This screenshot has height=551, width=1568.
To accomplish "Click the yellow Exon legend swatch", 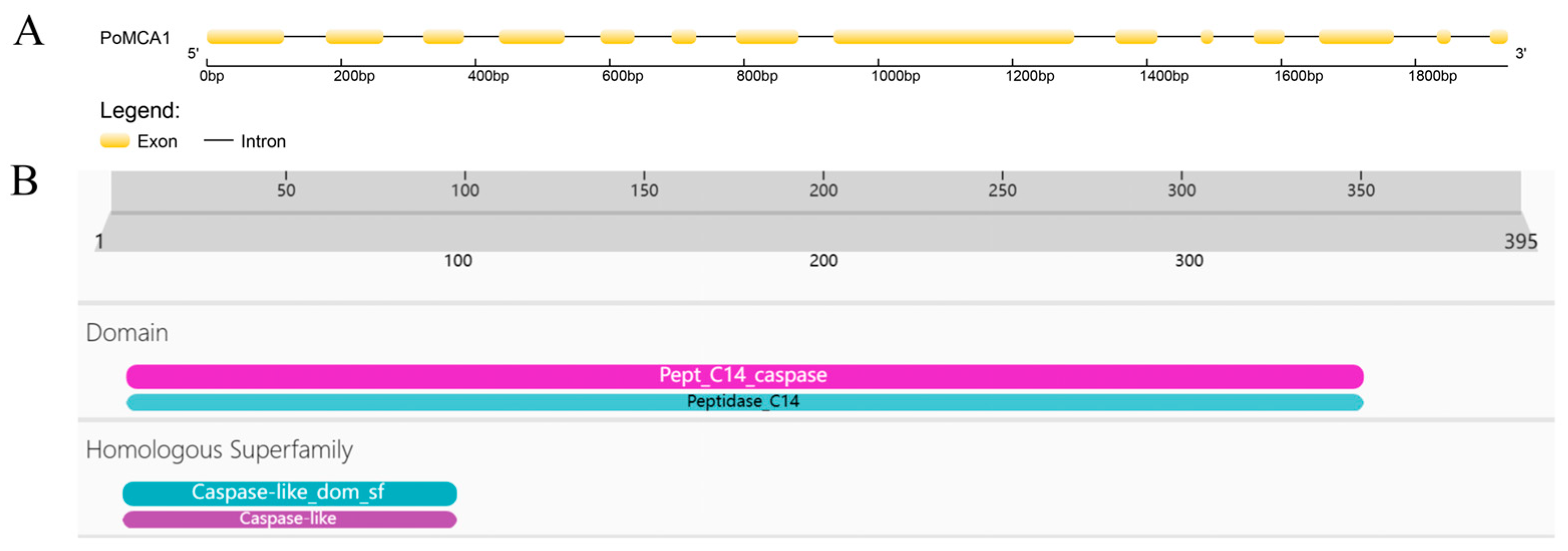I will coord(114,141).
